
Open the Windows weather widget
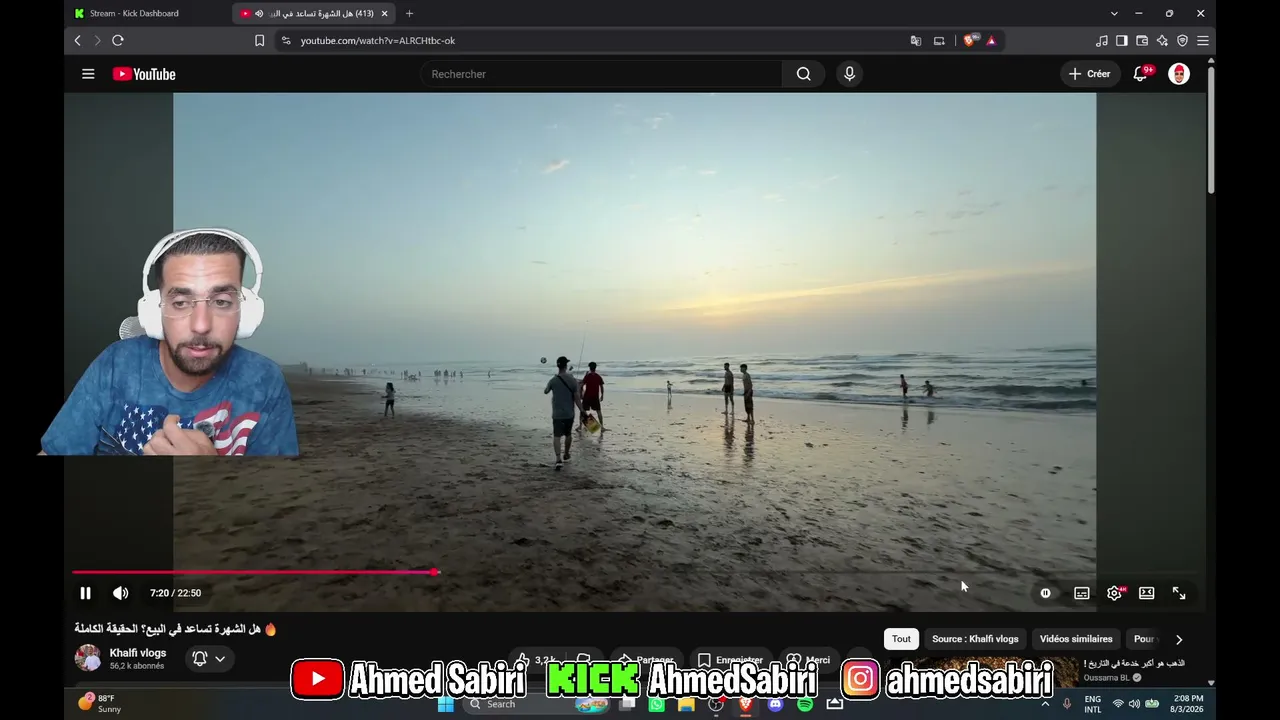(99, 703)
